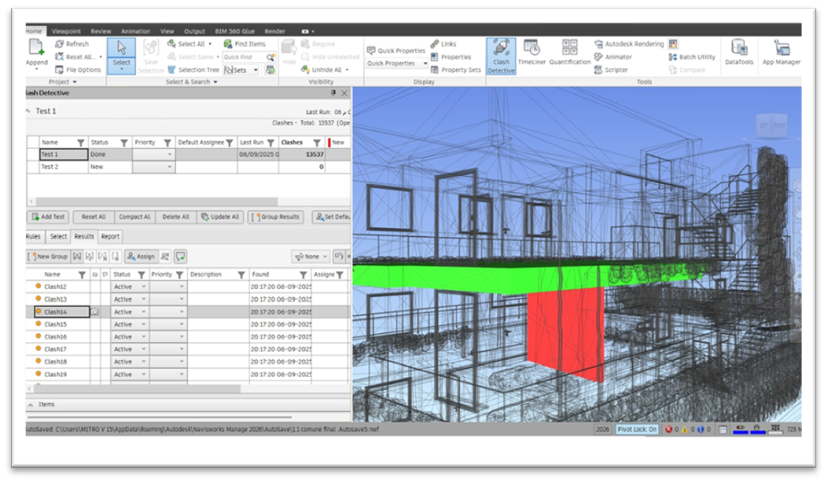
Task: Open Status dropdown for Clash14
Action: 143,312
